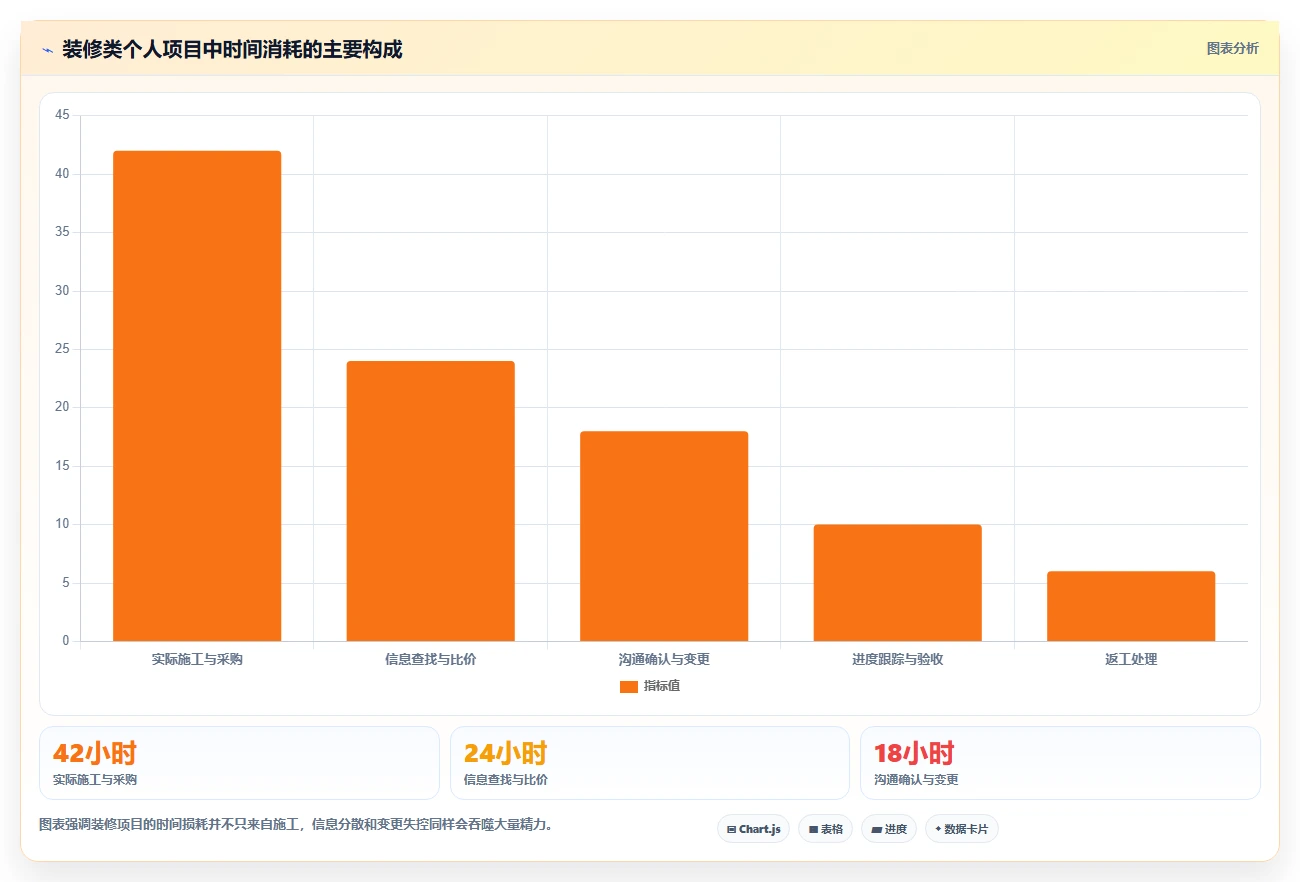Open the 42小时 data card
Viewport: 1300px width, 882px height.
(x=239, y=763)
